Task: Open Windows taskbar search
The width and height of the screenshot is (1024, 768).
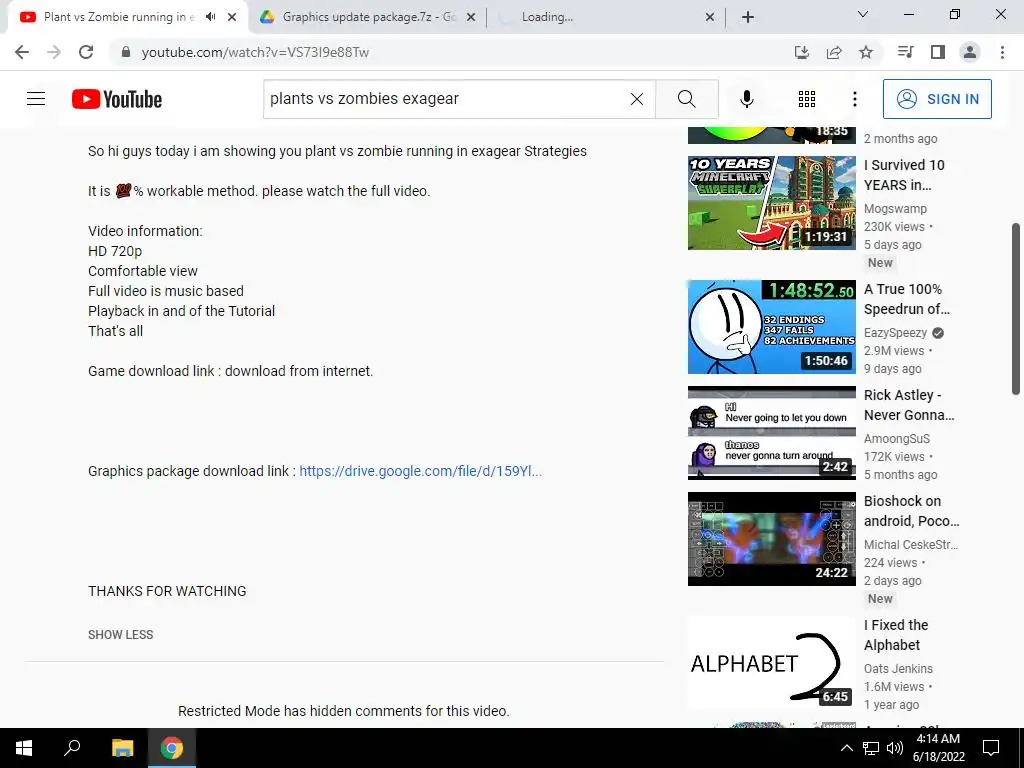Action: (x=72, y=748)
